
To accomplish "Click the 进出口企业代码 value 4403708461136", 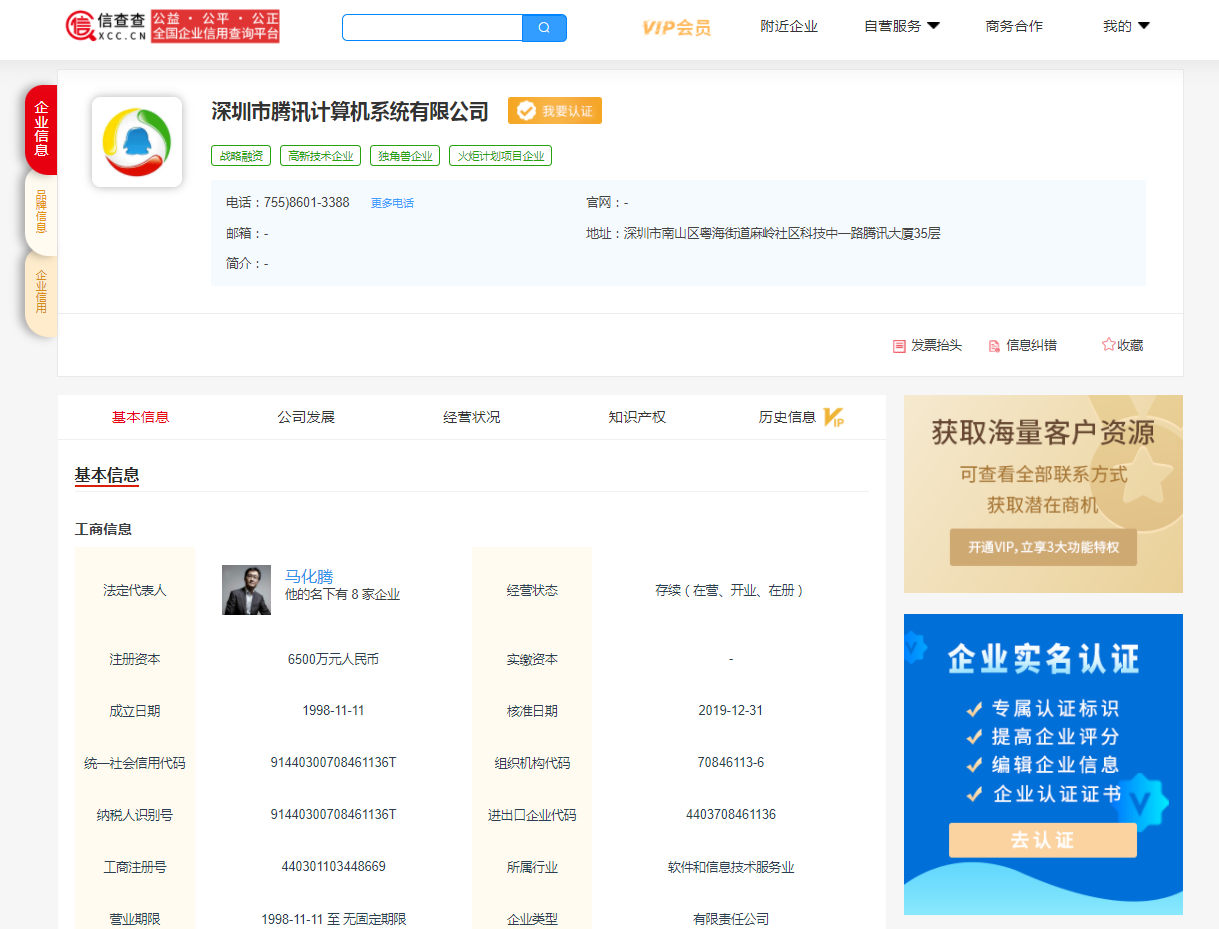I will click(731, 815).
